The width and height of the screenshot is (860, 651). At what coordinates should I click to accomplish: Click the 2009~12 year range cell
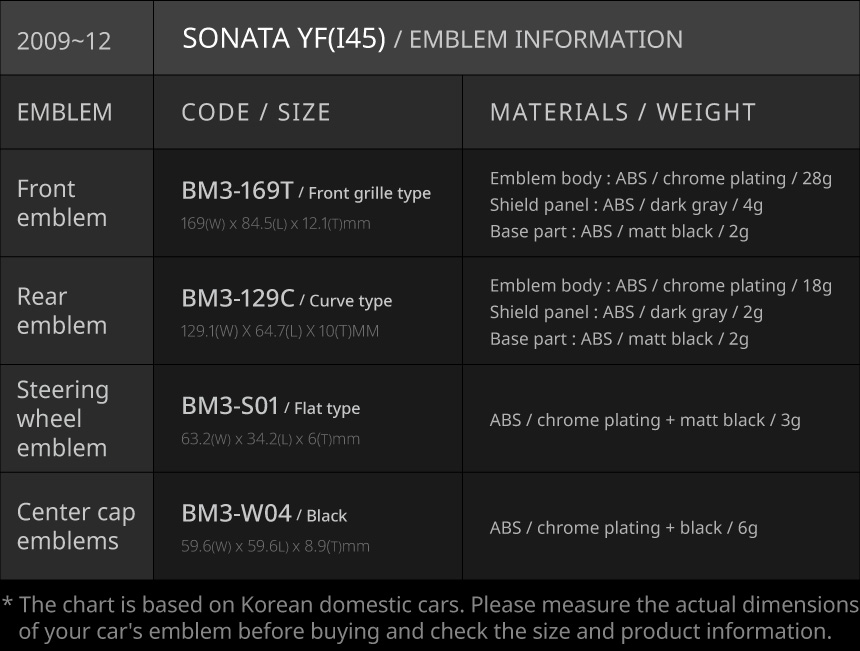click(x=64, y=41)
